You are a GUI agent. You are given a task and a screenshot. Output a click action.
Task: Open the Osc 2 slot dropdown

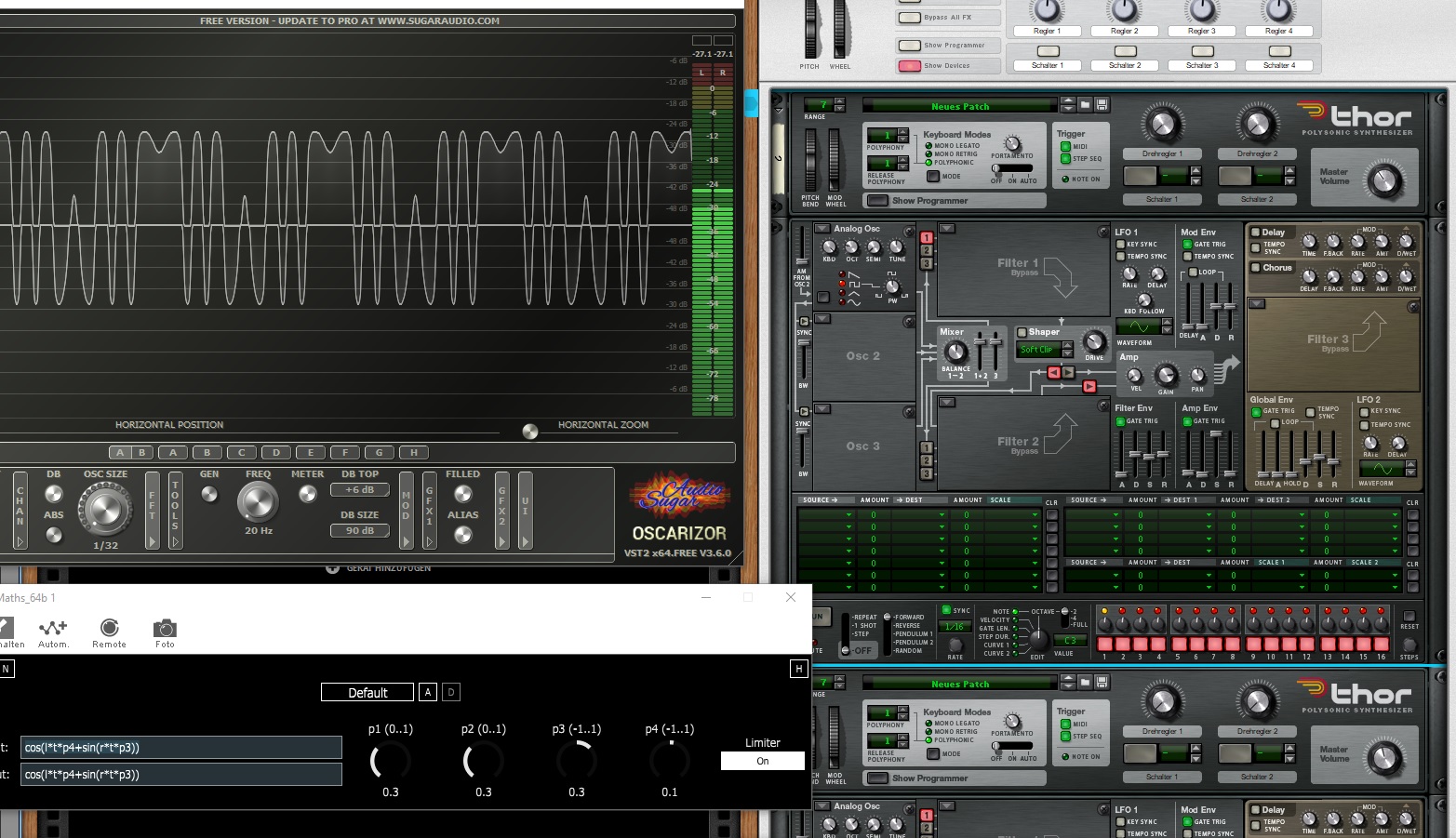[x=822, y=319]
